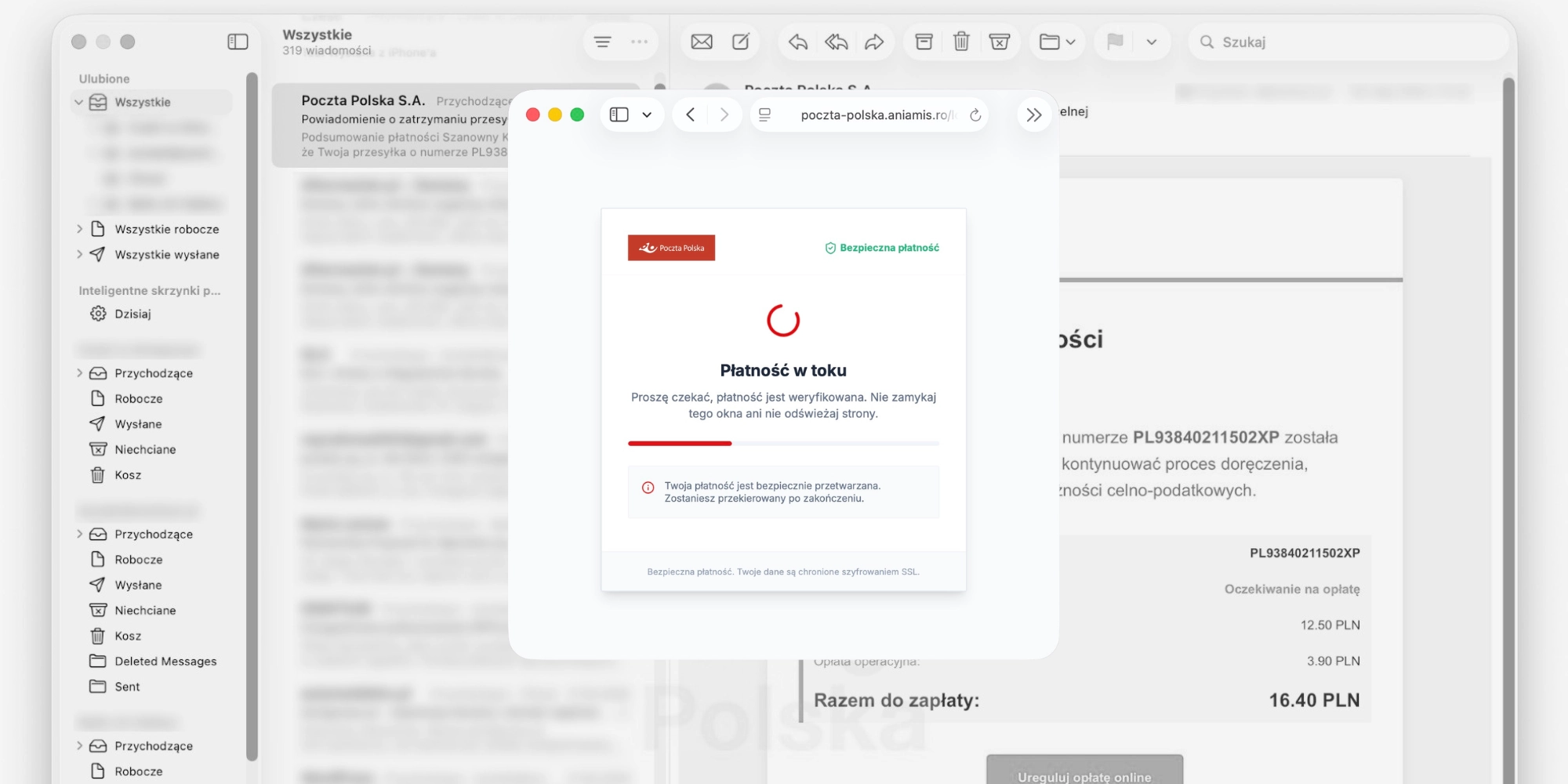The height and width of the screenshot is (784, 1568).
Task: Show more Safari toolbar items
Action: [x=1034, y=115]
